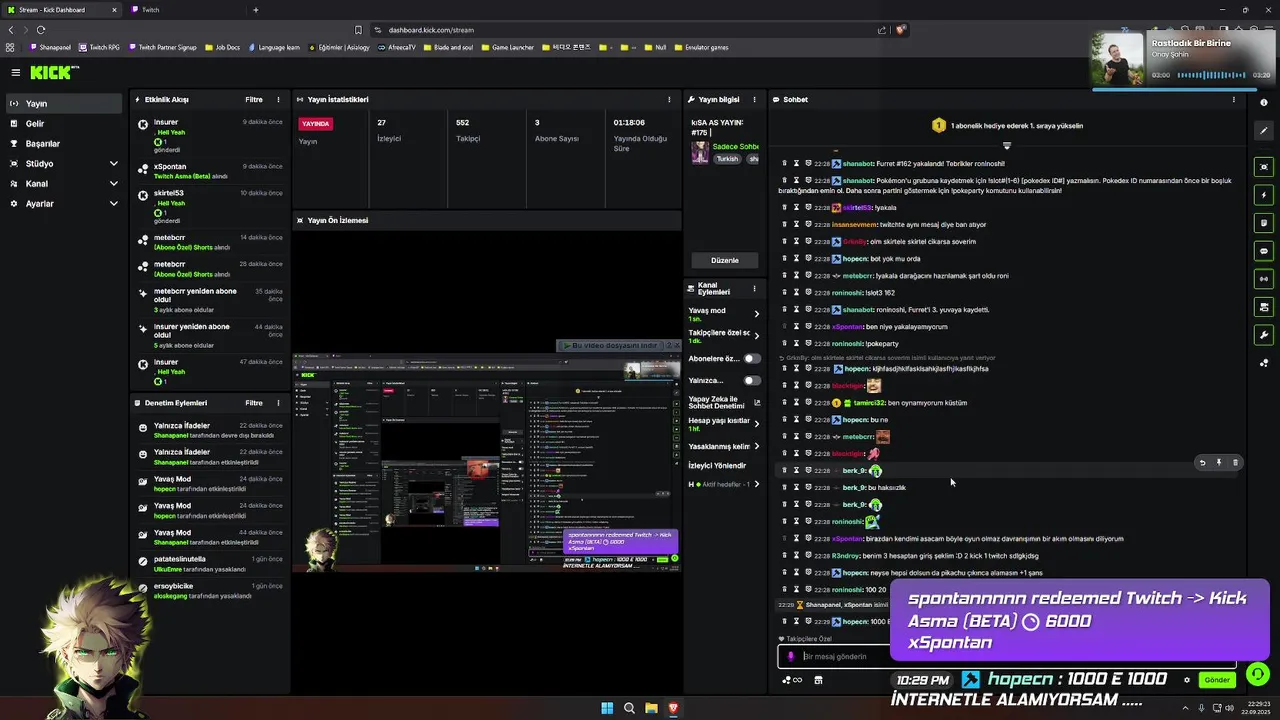Click the chat message input field

(1007, 656)
